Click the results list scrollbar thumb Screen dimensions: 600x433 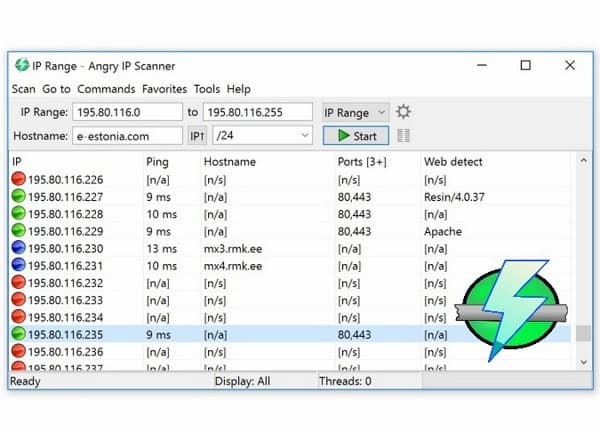pos(583,333)
